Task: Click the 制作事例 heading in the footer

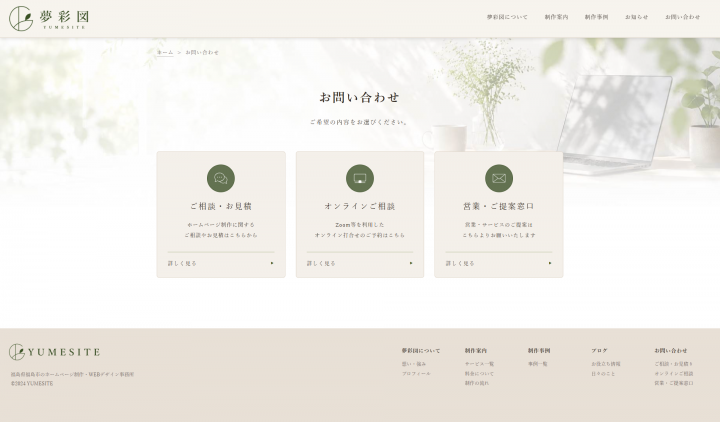Action: (x=539, y=351)
